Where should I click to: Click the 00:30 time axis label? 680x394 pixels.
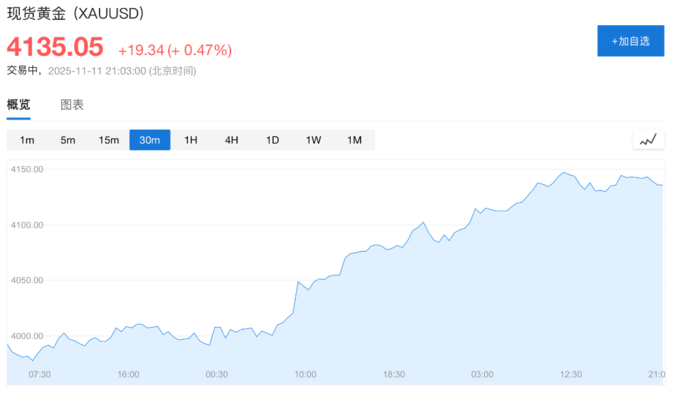(x=217, y=374)
